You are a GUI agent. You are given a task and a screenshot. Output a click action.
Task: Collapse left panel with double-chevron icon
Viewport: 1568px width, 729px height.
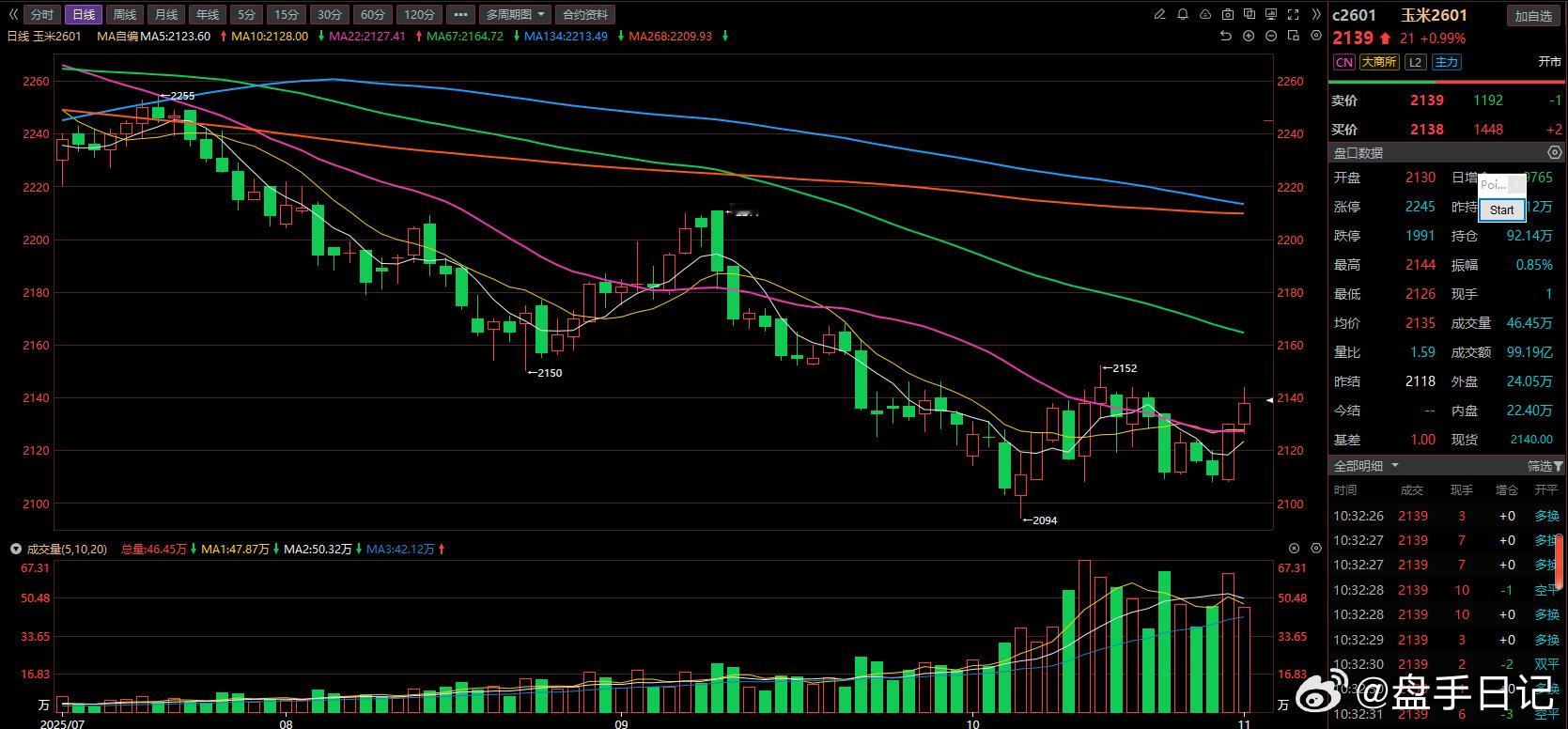[x=13, y=14]
